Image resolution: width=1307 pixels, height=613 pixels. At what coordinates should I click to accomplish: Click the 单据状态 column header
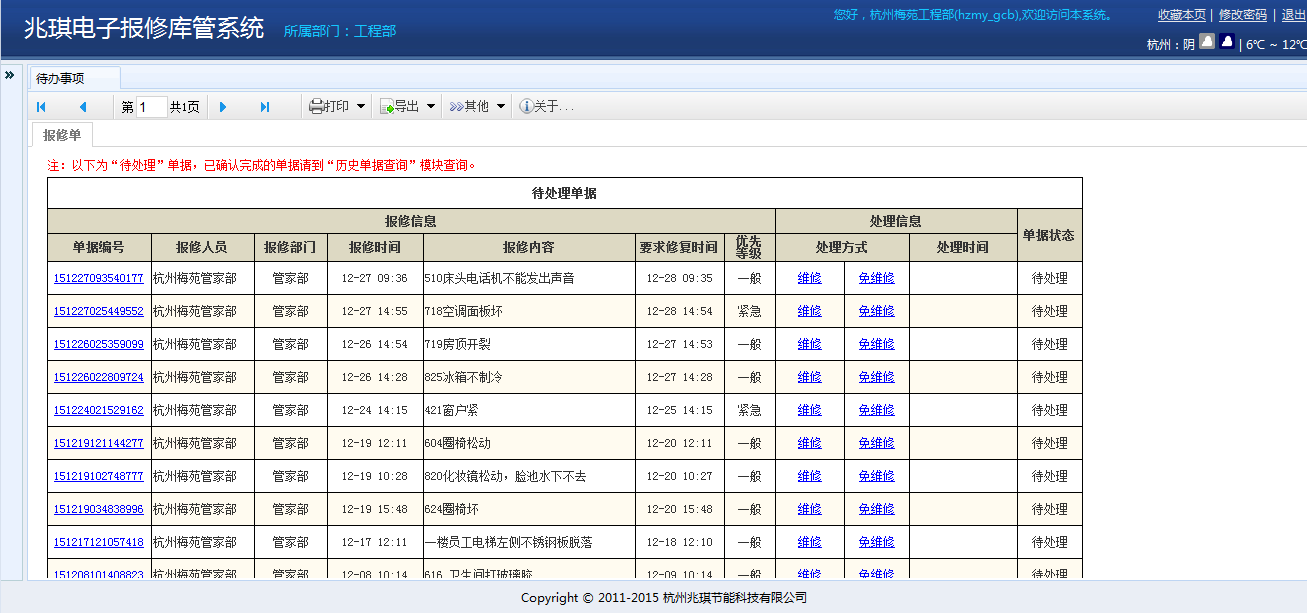coord(1050,236)
